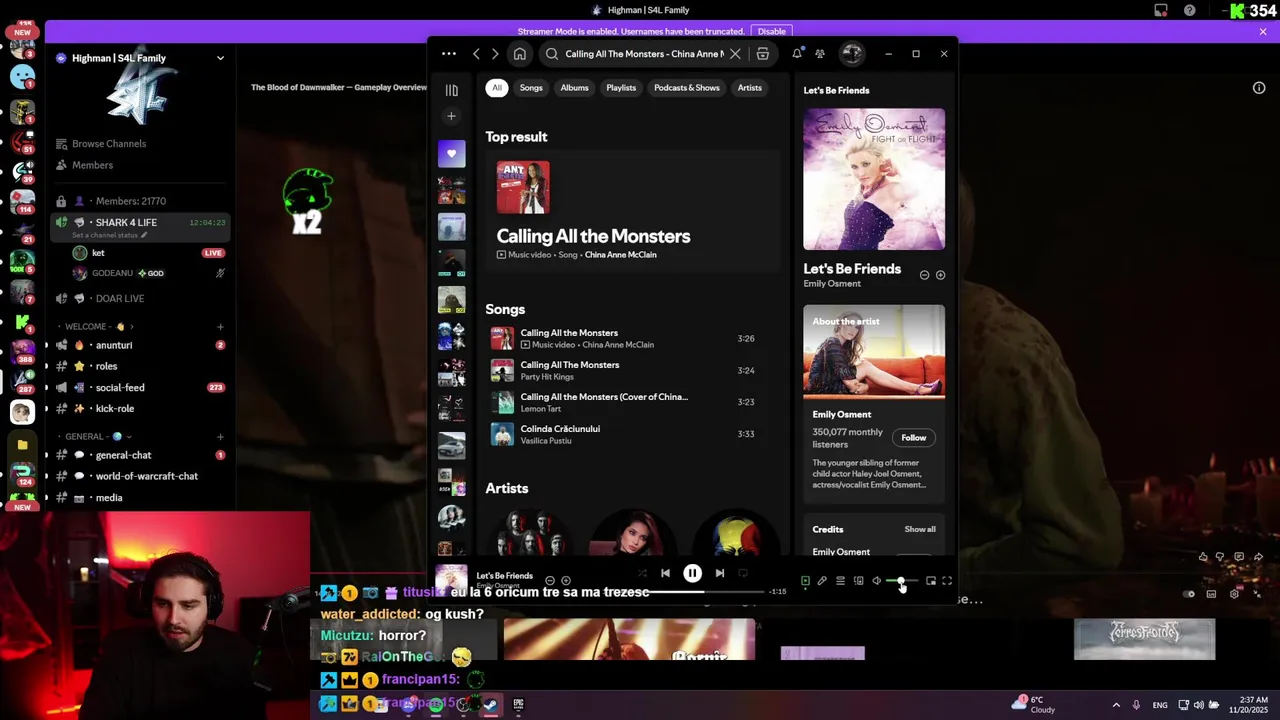Disable Discord Streamer Mode
1280x720 pixels.
(772, 32)
